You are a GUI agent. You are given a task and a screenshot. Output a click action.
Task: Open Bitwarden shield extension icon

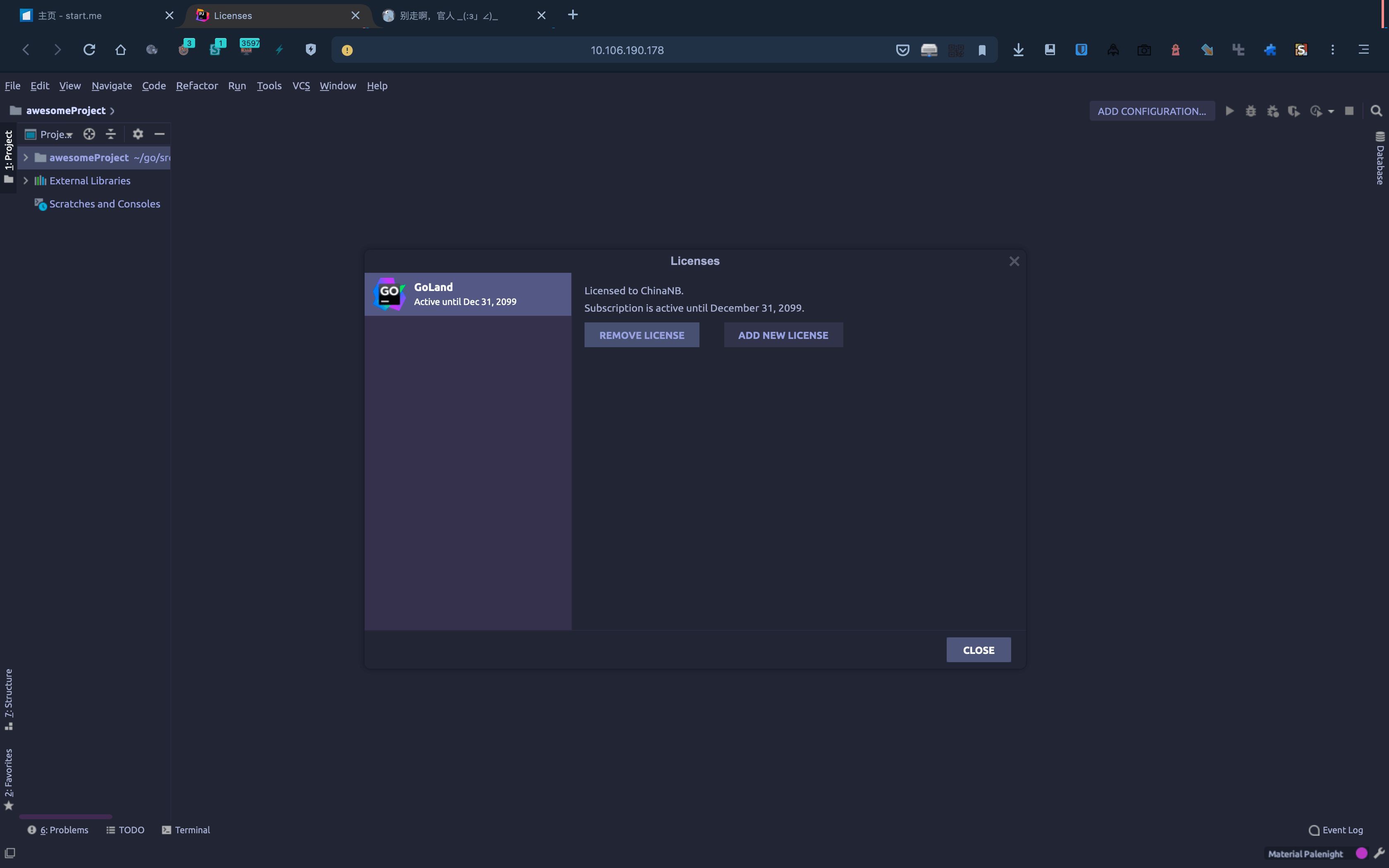[x=1081, y=50]
